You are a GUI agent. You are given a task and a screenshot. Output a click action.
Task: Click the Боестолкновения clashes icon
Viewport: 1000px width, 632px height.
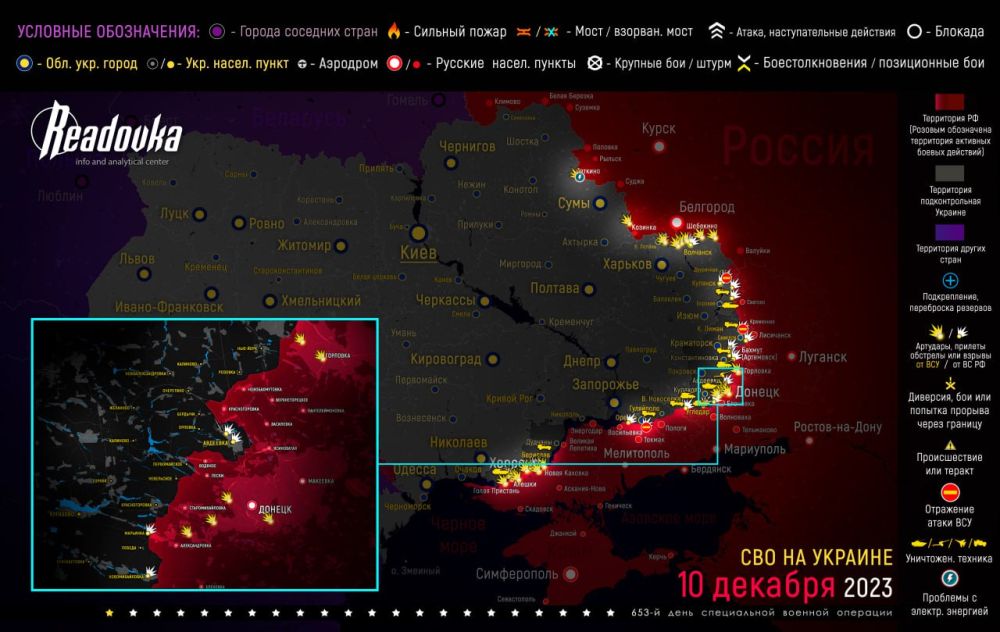pos(743,62)
